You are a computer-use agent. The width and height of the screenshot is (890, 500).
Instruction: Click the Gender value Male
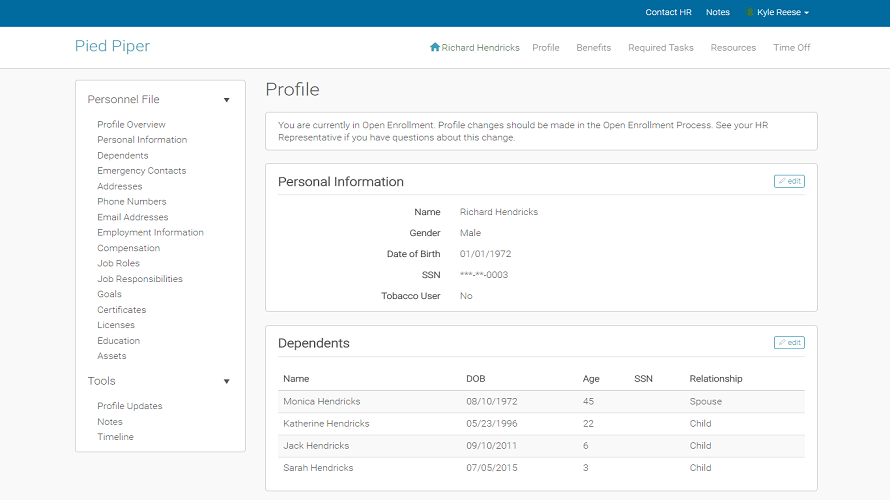coord(470,233)
